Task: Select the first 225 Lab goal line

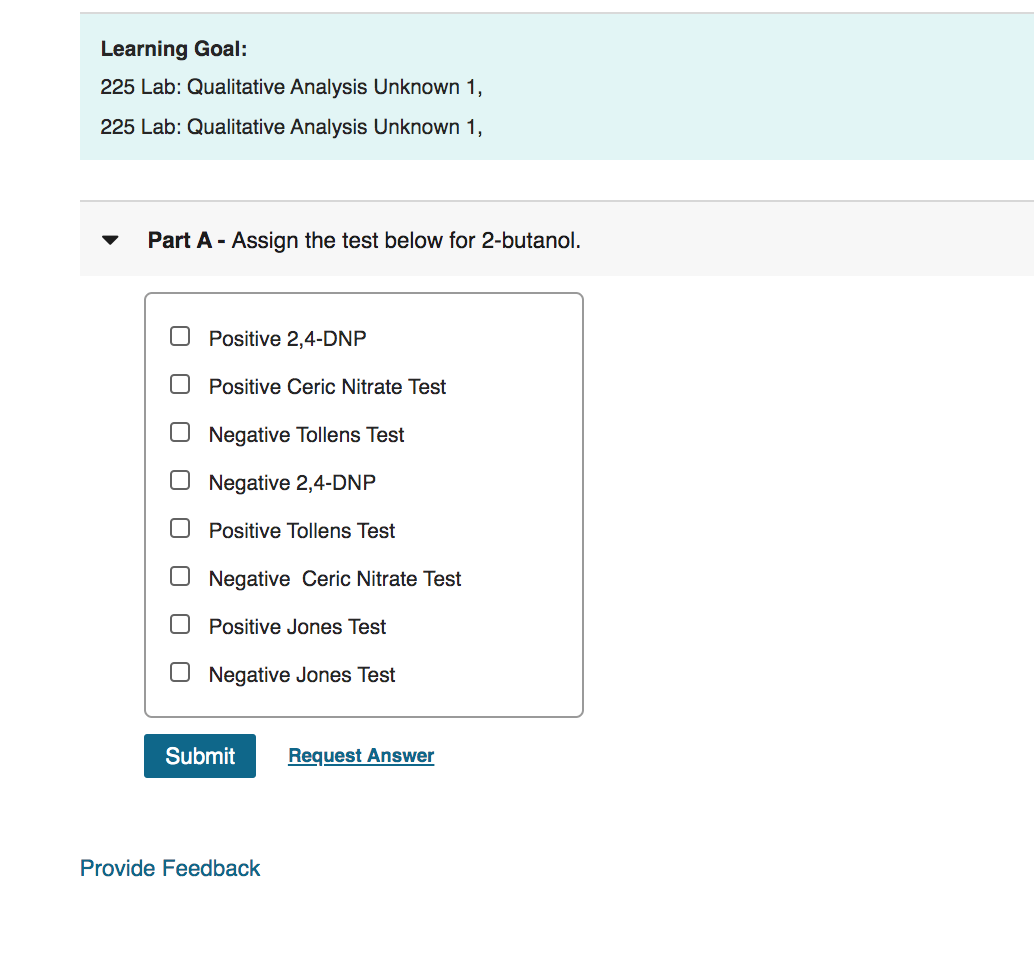Action: pos(290,87)
